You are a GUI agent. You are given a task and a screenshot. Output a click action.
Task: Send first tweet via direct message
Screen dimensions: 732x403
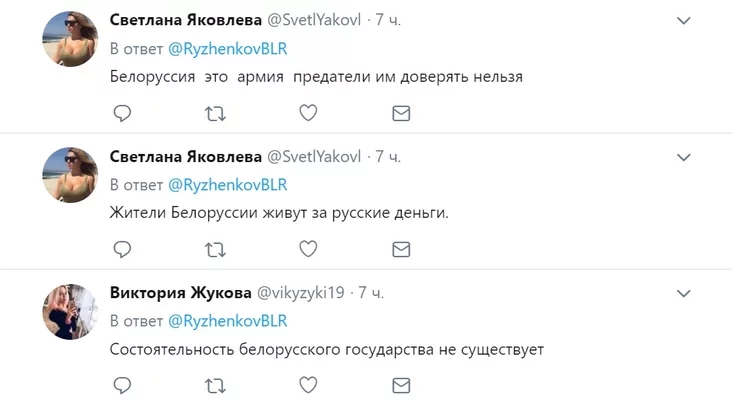coord(401,114)
